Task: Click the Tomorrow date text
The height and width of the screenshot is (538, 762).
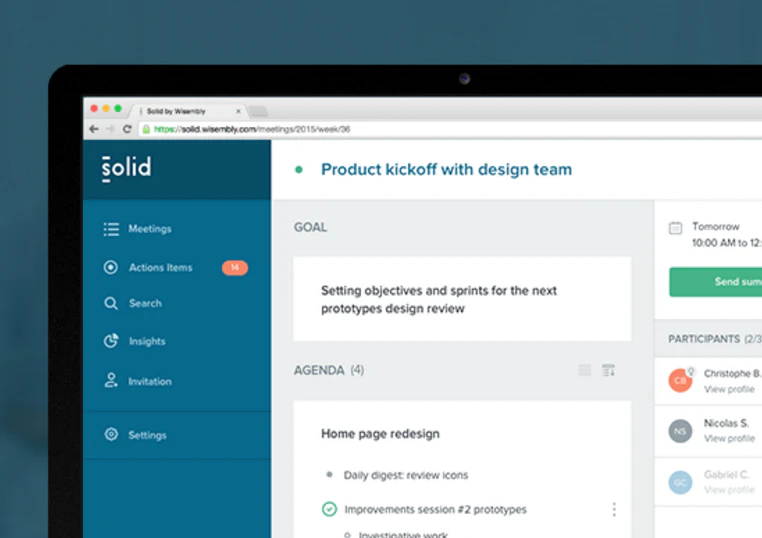Action: pos(715,226)
